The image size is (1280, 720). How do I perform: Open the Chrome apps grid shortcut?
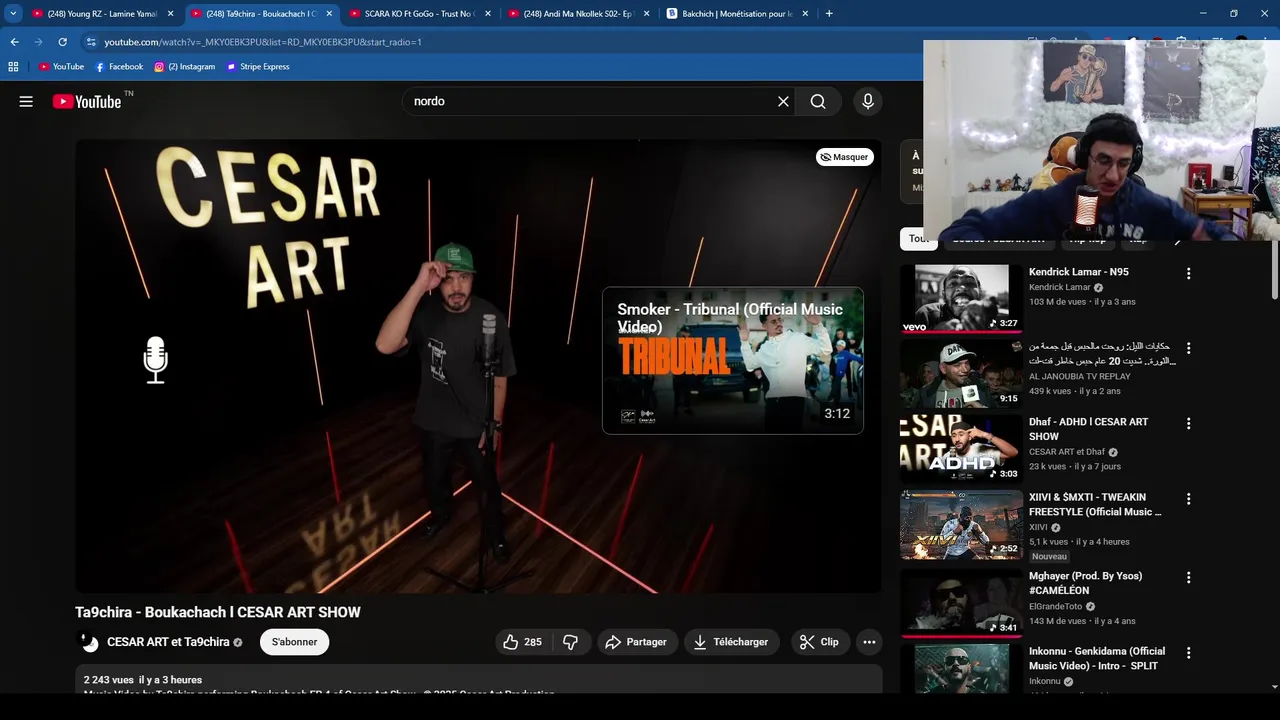pyautogui.click(x=13, y=67)
